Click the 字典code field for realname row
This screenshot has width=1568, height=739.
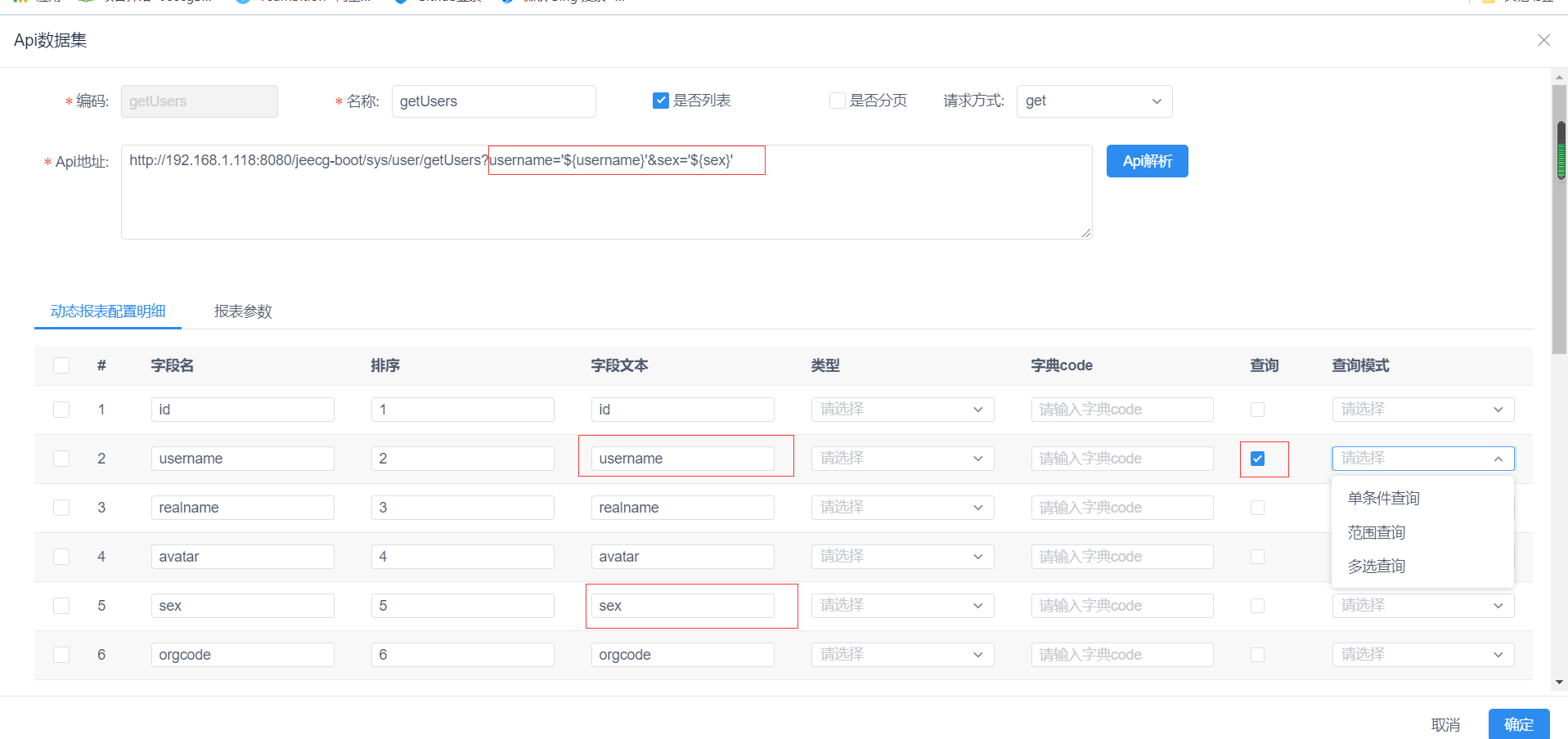1122,508
